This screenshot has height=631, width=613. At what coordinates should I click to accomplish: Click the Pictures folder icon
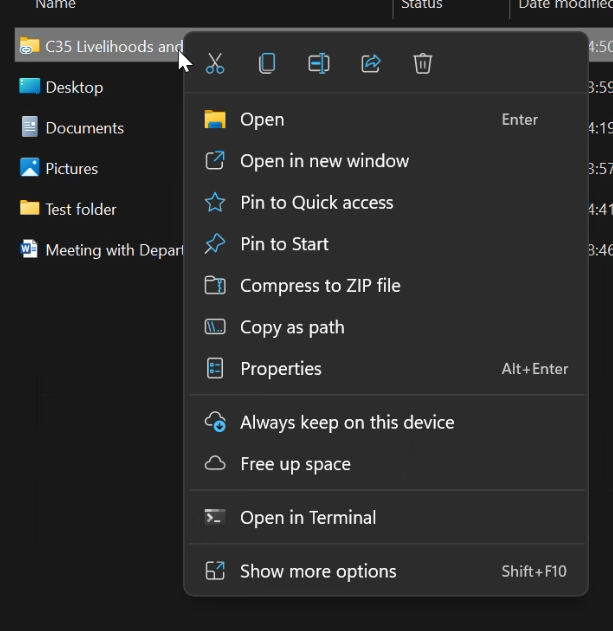29,168
